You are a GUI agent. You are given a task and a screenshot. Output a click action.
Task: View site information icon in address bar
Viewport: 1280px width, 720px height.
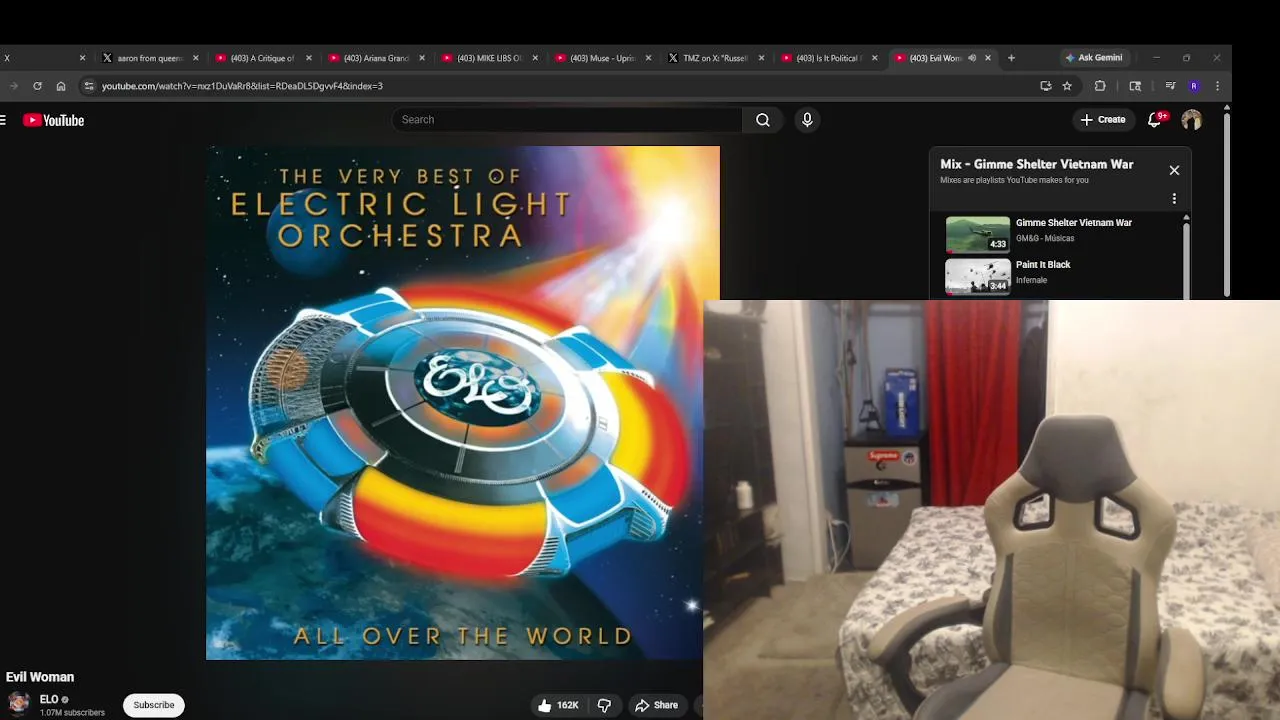pyautogui.click(x=89, y=86)
